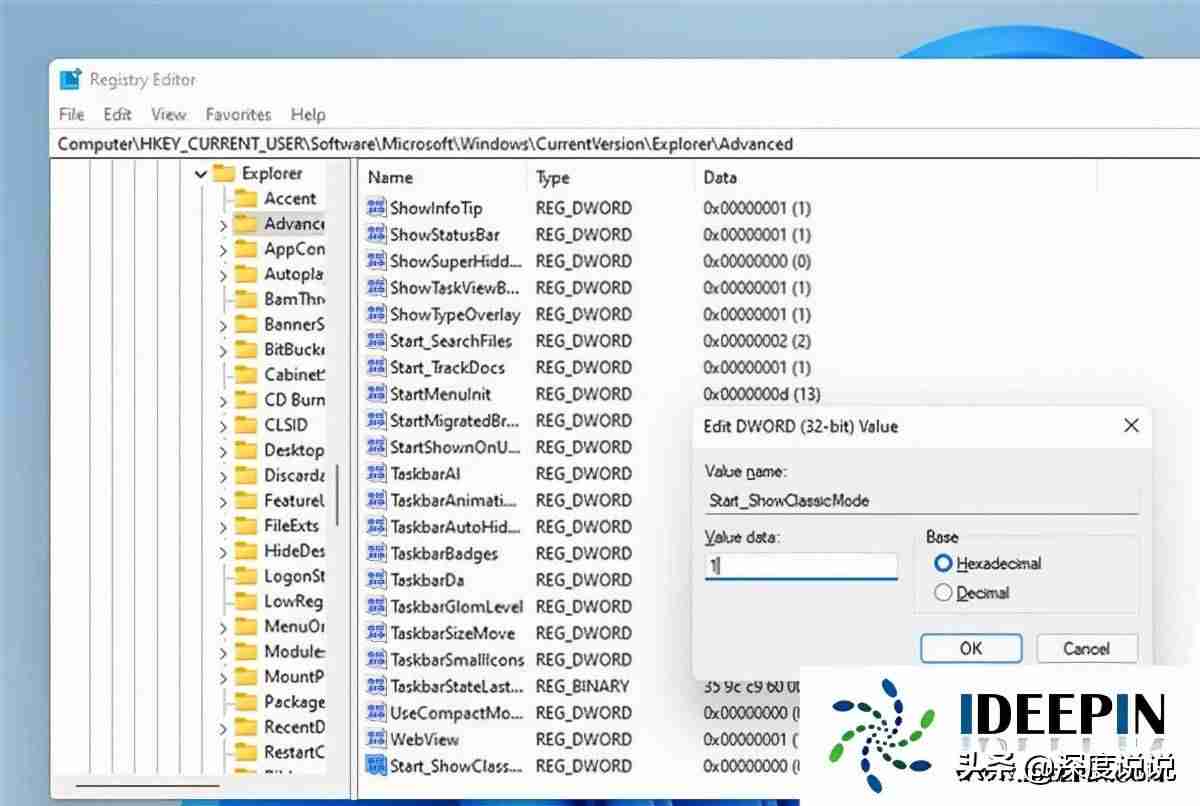Expand the MenuOr key node
The image size is (1200, 806).
(223, 627)
